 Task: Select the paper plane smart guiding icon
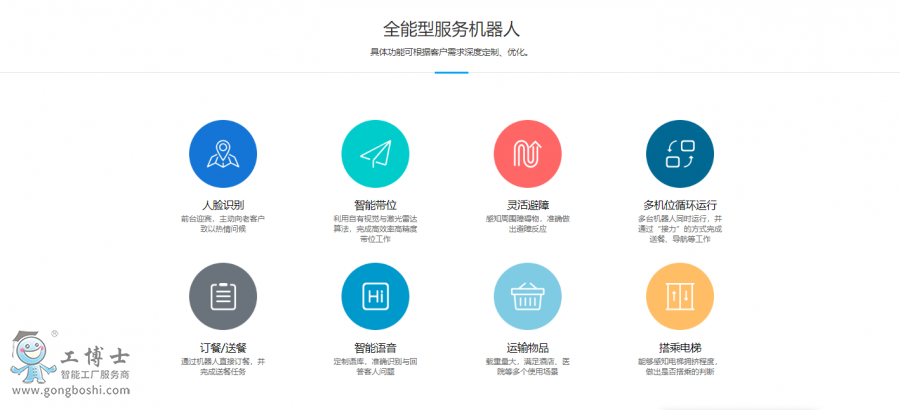pyautogui.click(x=375, y=154)
